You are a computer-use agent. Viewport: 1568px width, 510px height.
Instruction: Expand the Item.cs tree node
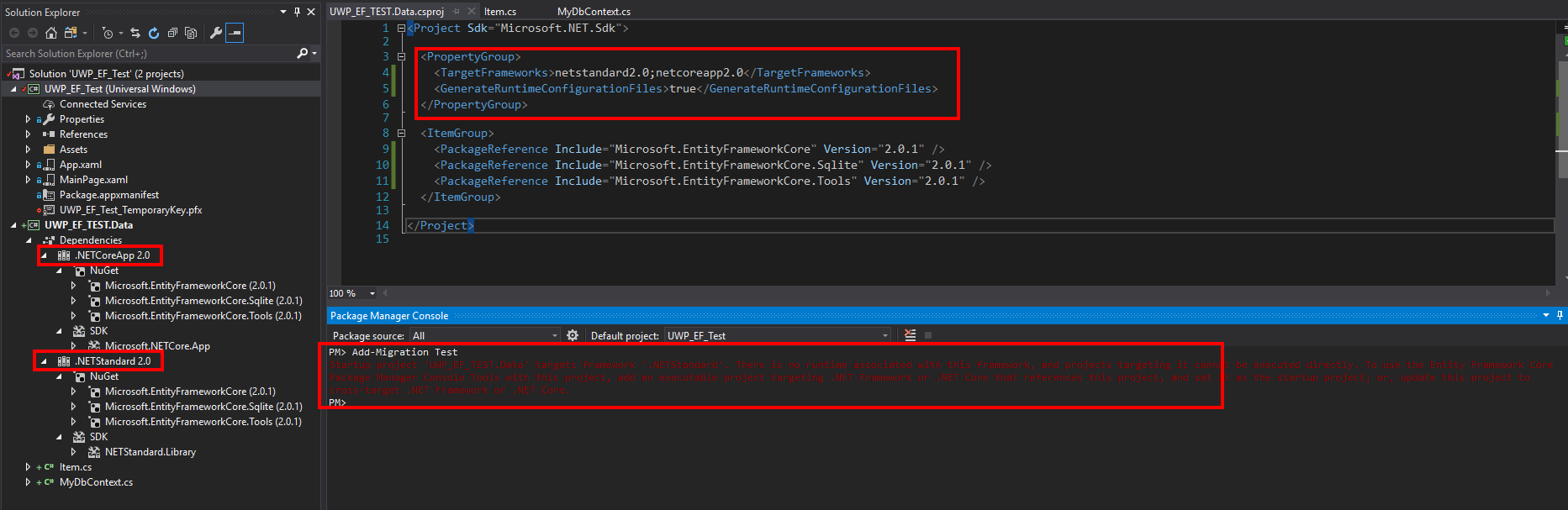(x=28, y=467)
